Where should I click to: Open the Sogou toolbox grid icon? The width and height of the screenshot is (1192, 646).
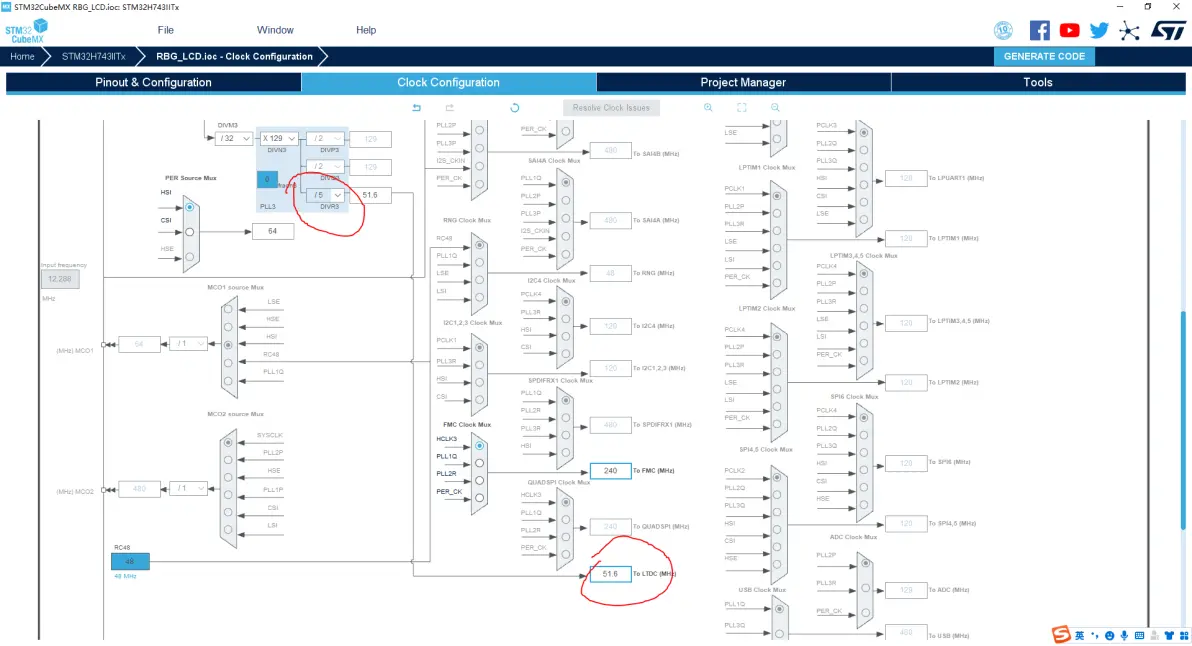pos(1183,635)
